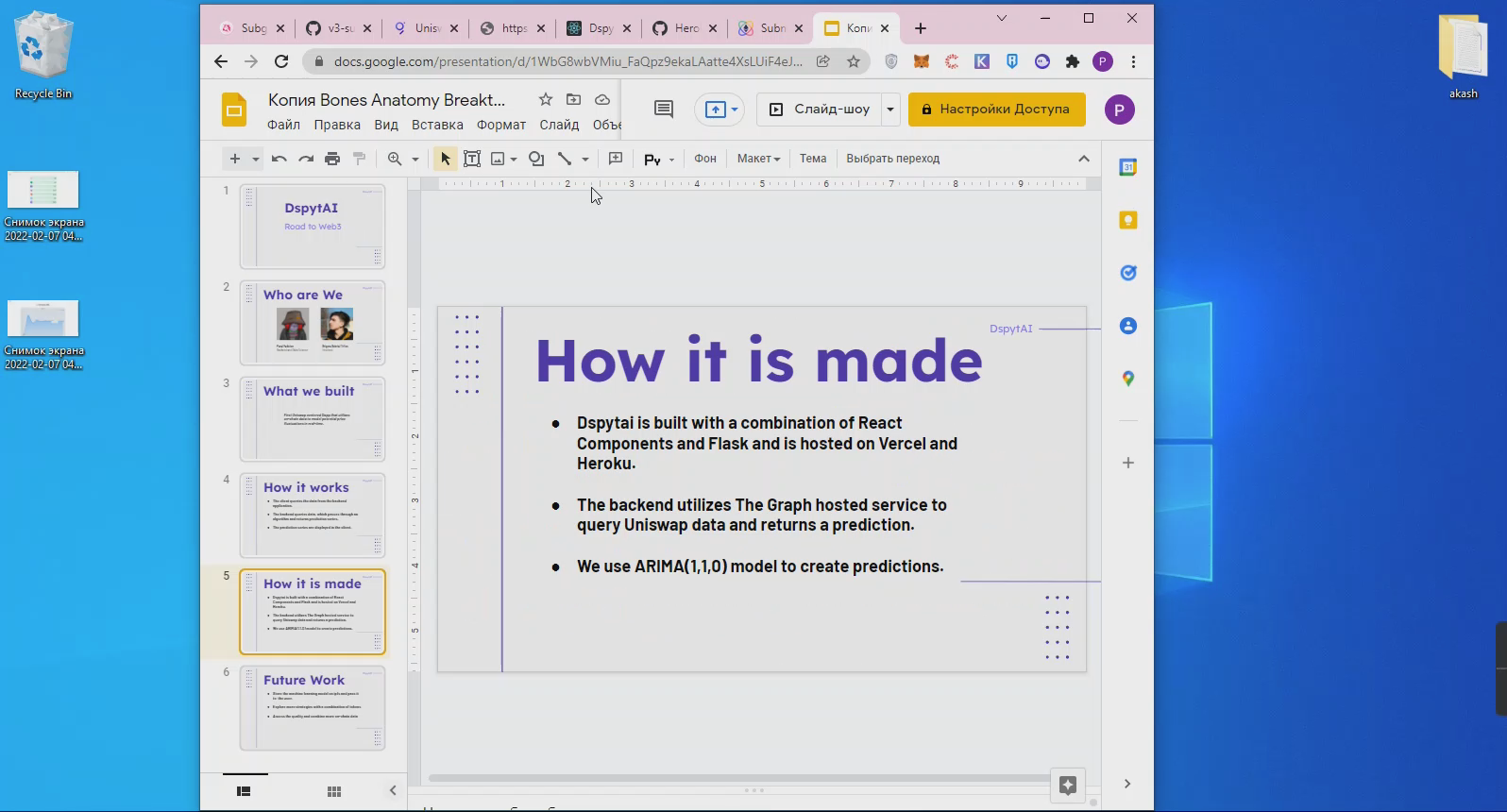Switch to grid view

[334, 791]
